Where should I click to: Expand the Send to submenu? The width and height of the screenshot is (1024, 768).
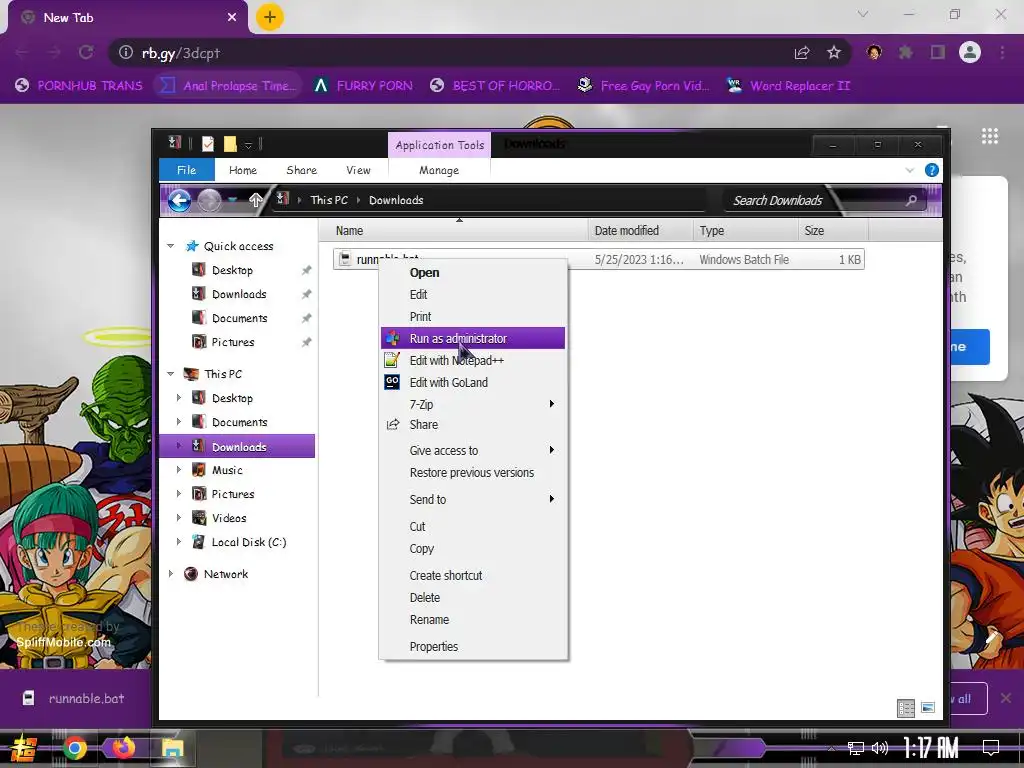pos(473,500)
